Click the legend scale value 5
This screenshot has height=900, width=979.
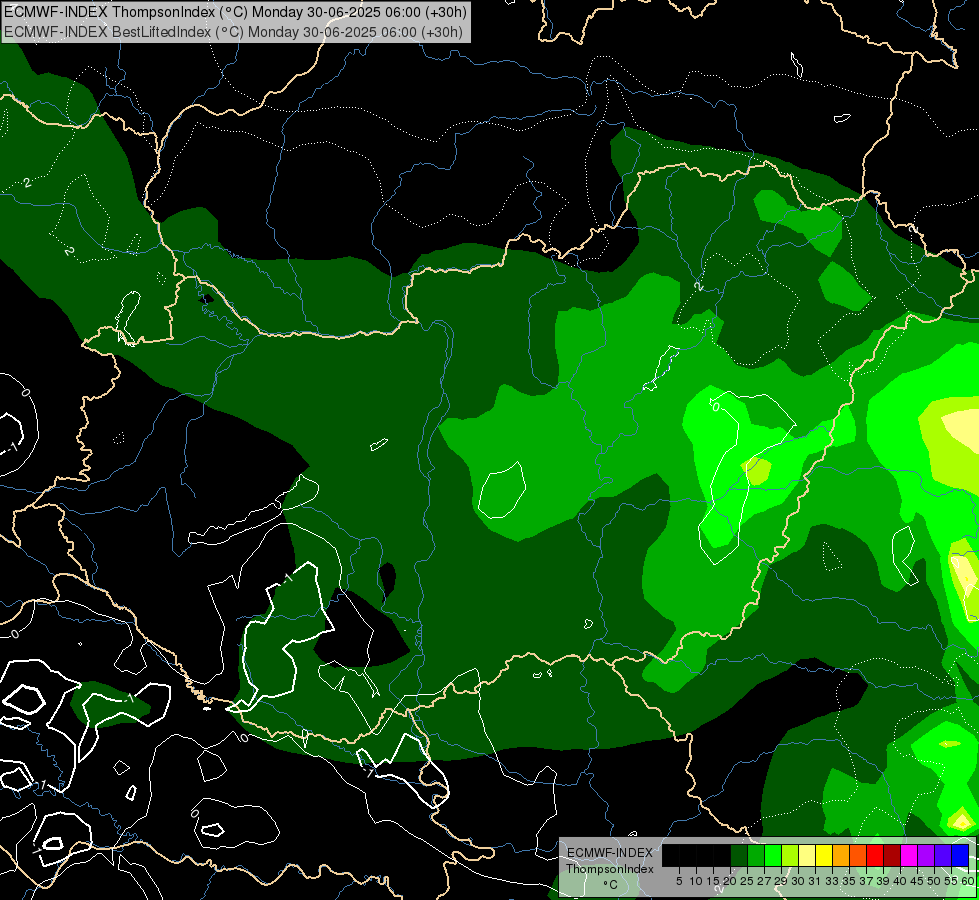click(679, 881)
